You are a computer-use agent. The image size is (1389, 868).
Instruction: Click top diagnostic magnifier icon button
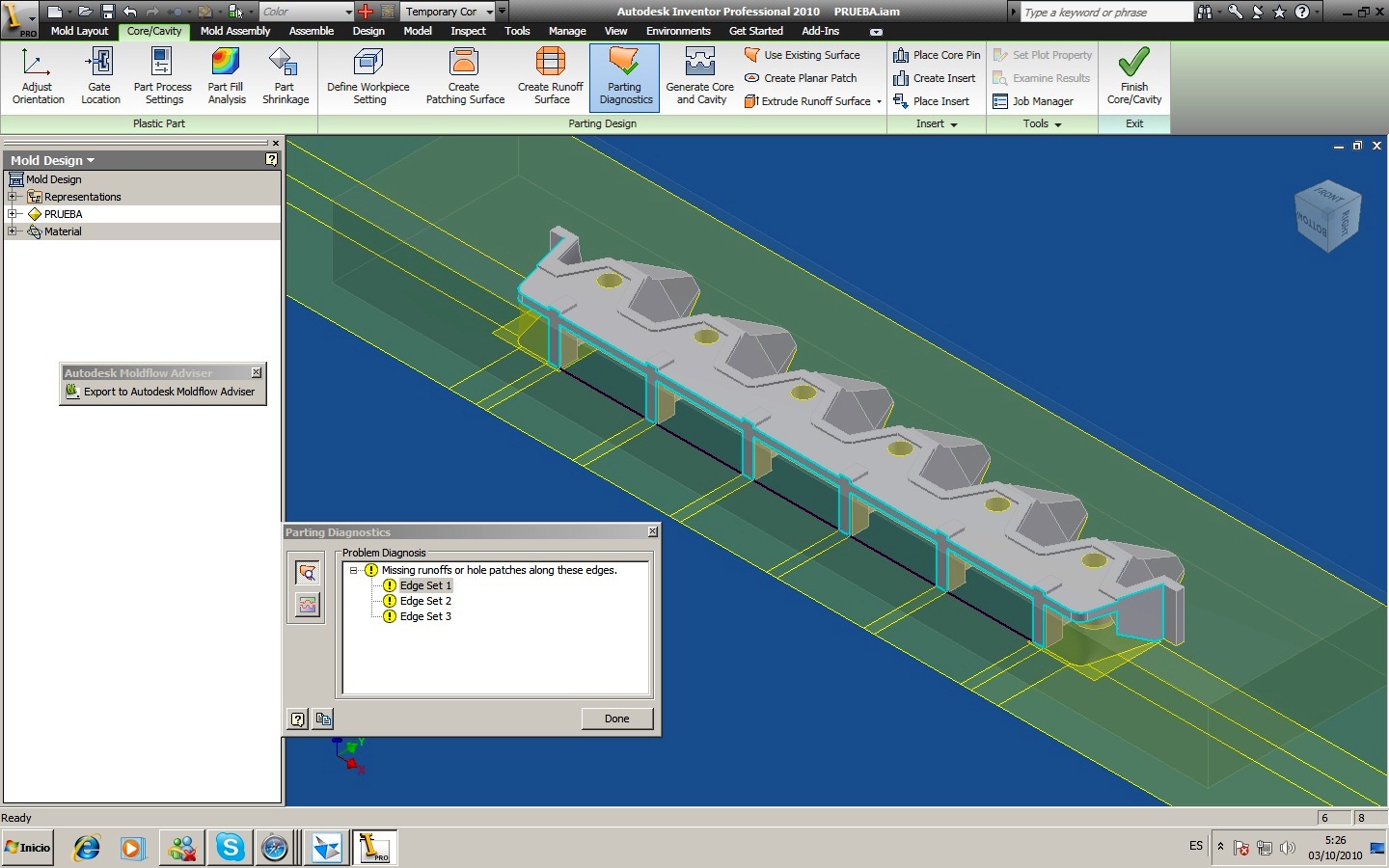[x=308, y=573]
